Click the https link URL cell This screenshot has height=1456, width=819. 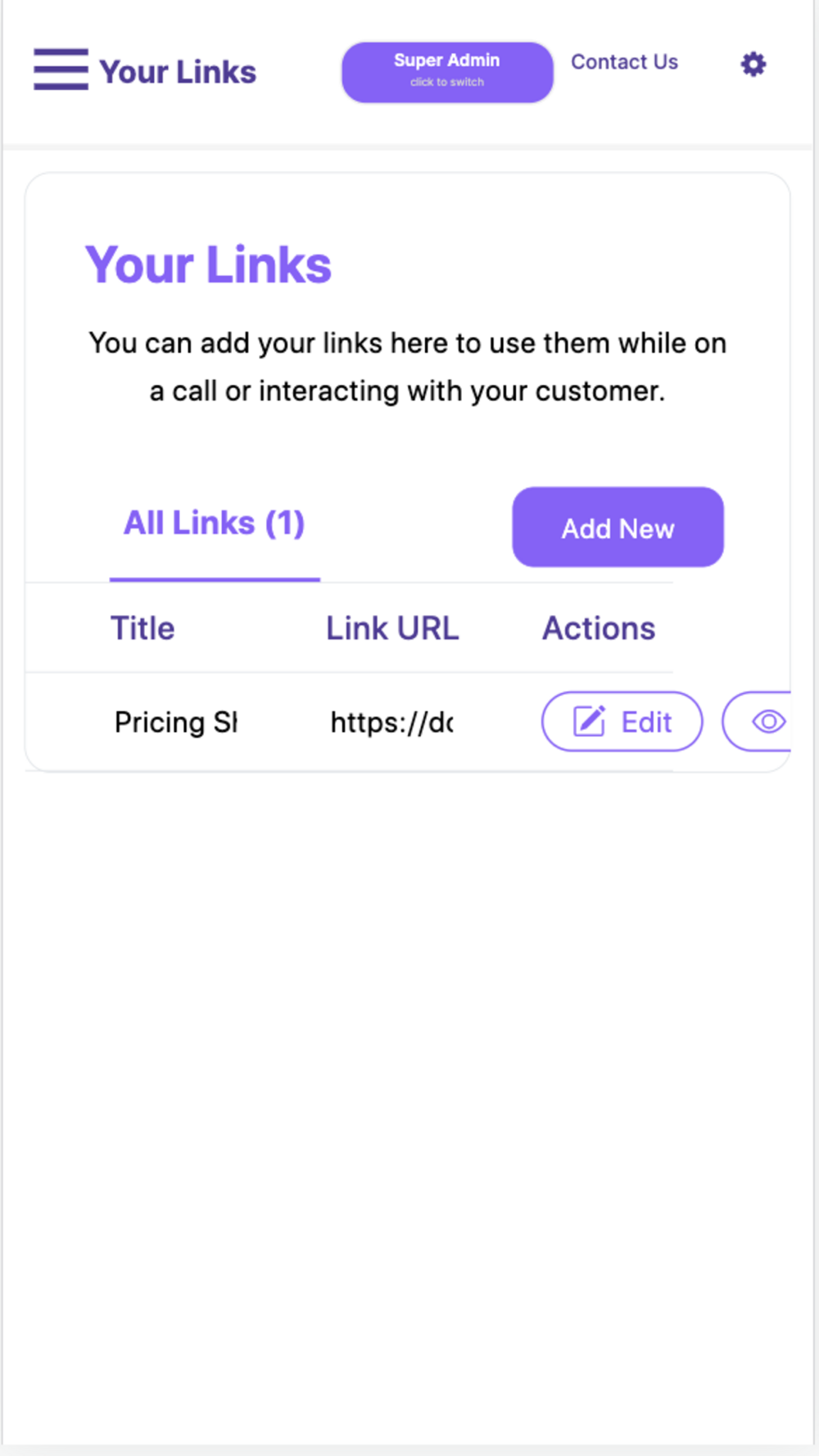point(391,722)
